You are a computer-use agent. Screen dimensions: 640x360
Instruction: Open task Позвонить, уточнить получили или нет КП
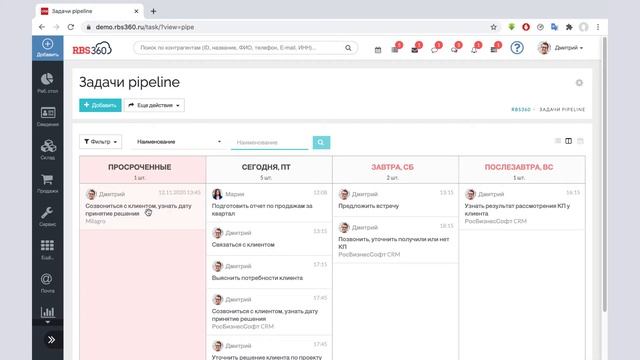pyautogui.click(x=393, y=243)
